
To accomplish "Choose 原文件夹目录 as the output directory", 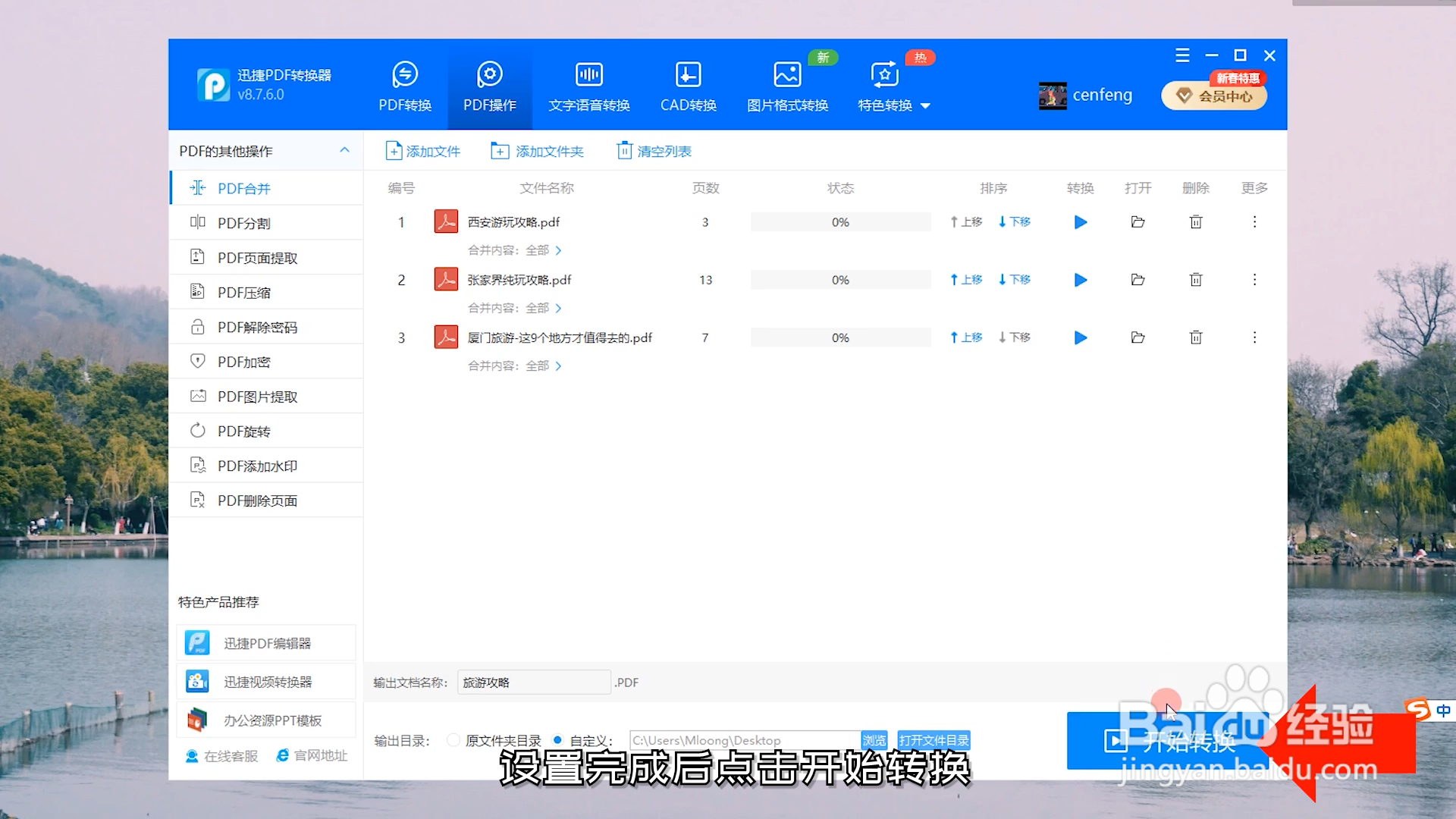I will [453, 739].
